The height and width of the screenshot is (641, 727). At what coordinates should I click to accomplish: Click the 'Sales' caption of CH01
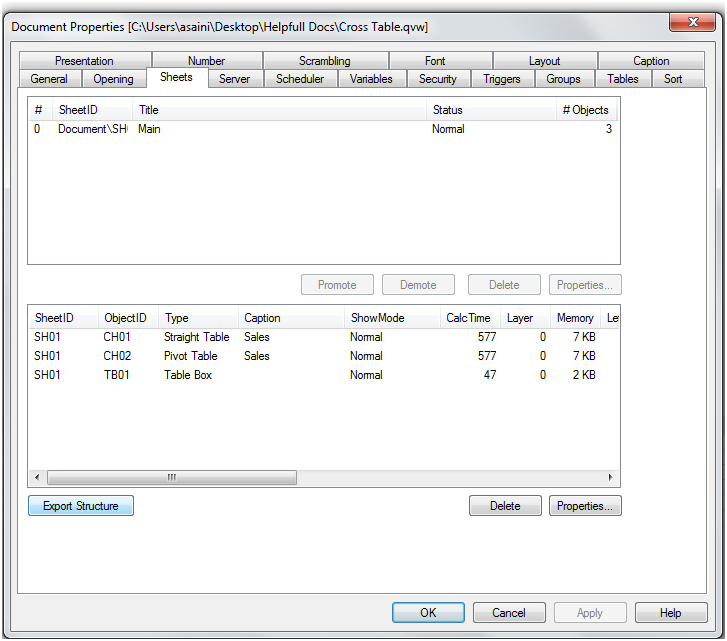pyautogui.click(x=257, y=337)
